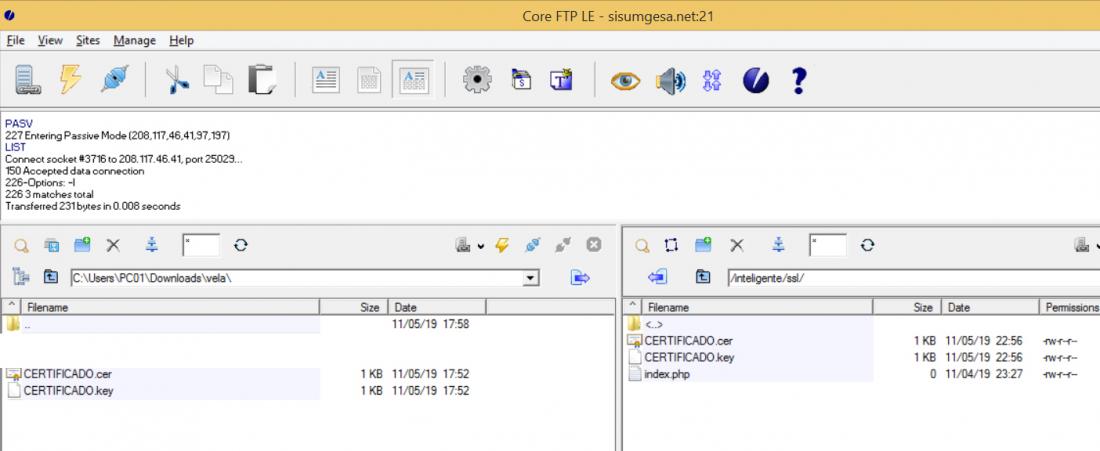
Task: Click the blue download arrow beside remote path
Action: (x=657, y=277)
